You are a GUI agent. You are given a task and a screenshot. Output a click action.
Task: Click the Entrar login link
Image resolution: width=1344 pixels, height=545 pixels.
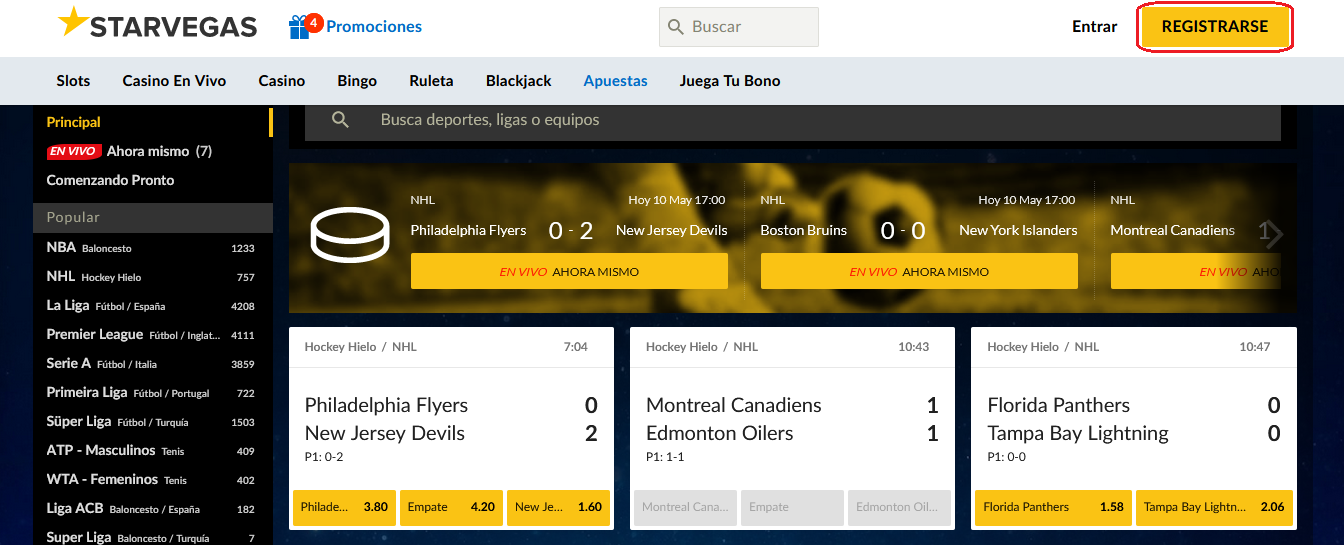pyautogui.click(x=1094, y=27)
